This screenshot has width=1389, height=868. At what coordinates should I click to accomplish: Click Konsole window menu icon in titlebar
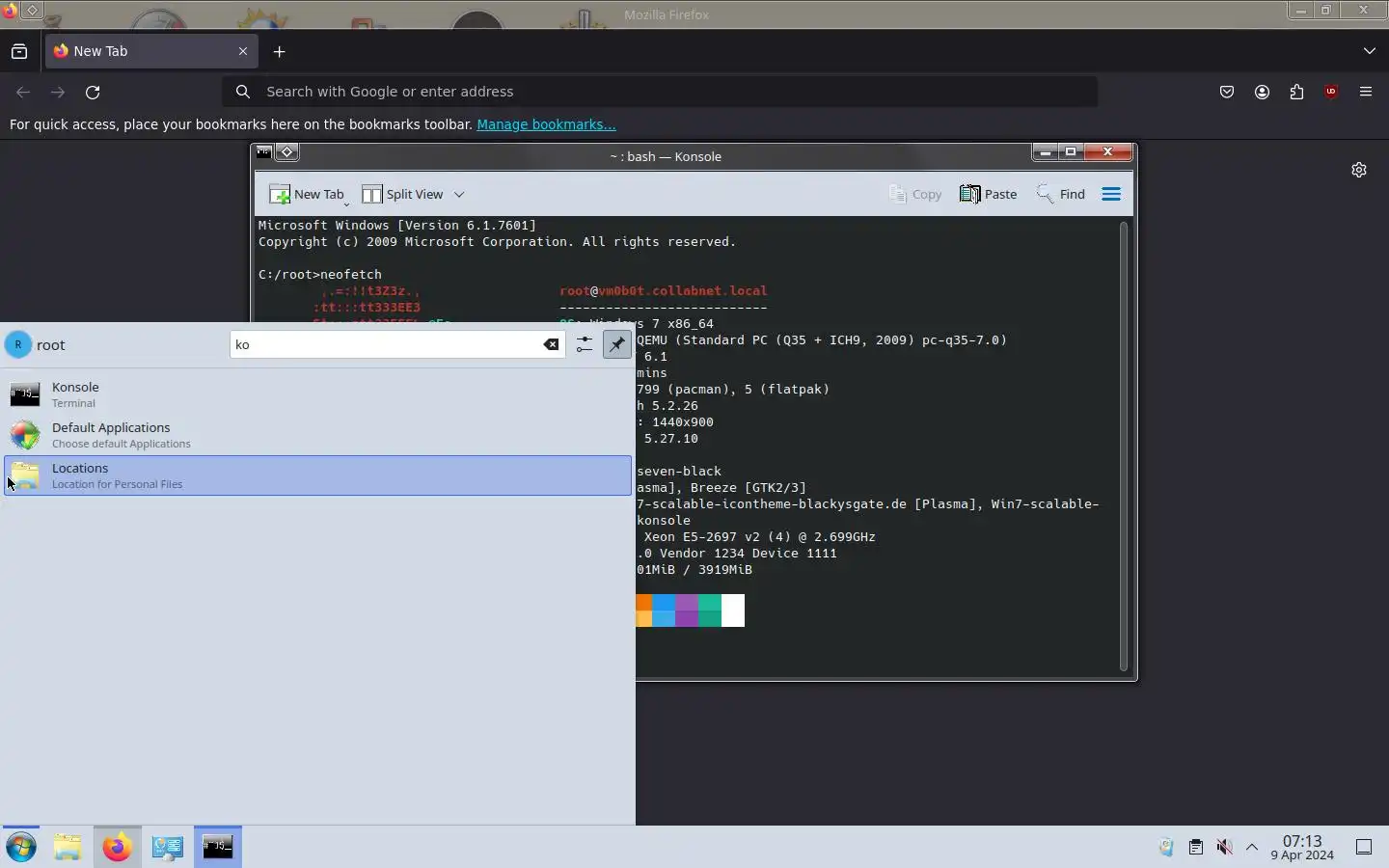(x=263, y=152)
